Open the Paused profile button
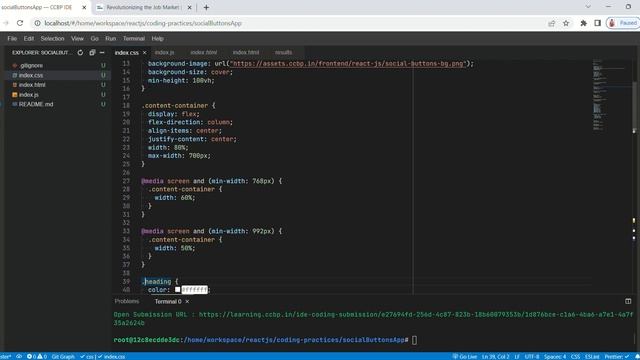The width and height of the screenshot is (640, 360). pyautogui.click(x=623, y=23)
